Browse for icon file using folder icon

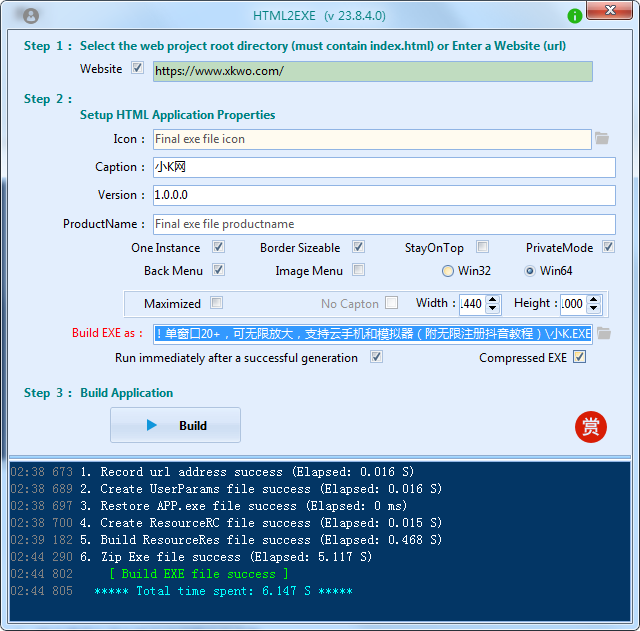(602, 138)
